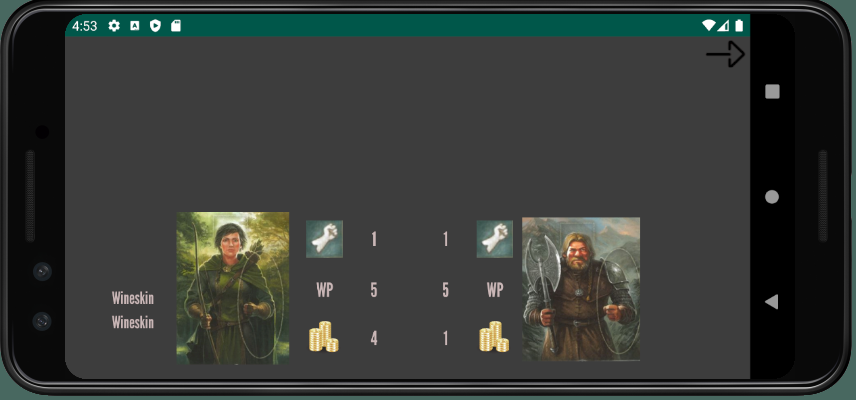Choose the second Wineskin item

133,323
